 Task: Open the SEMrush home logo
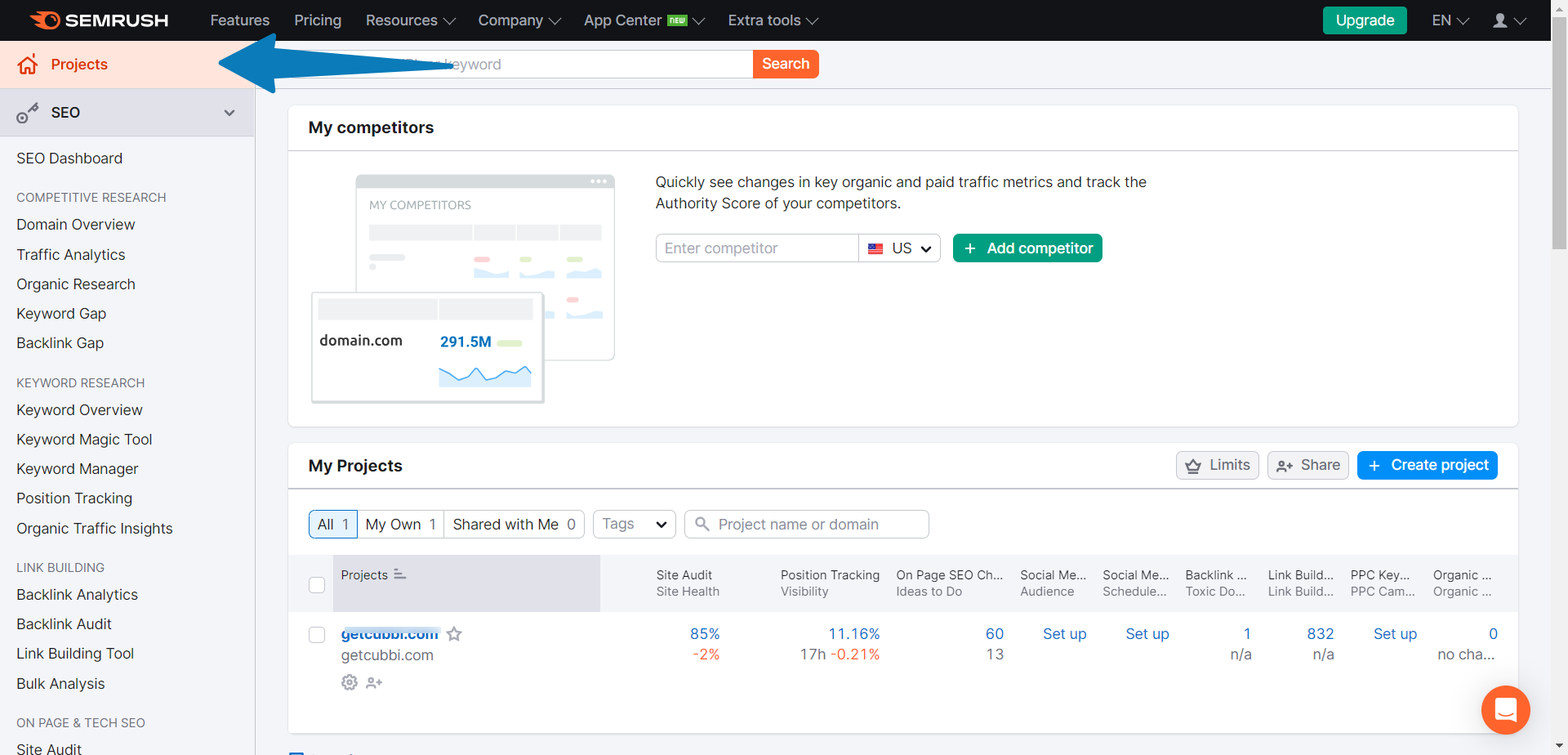point(98,20)
